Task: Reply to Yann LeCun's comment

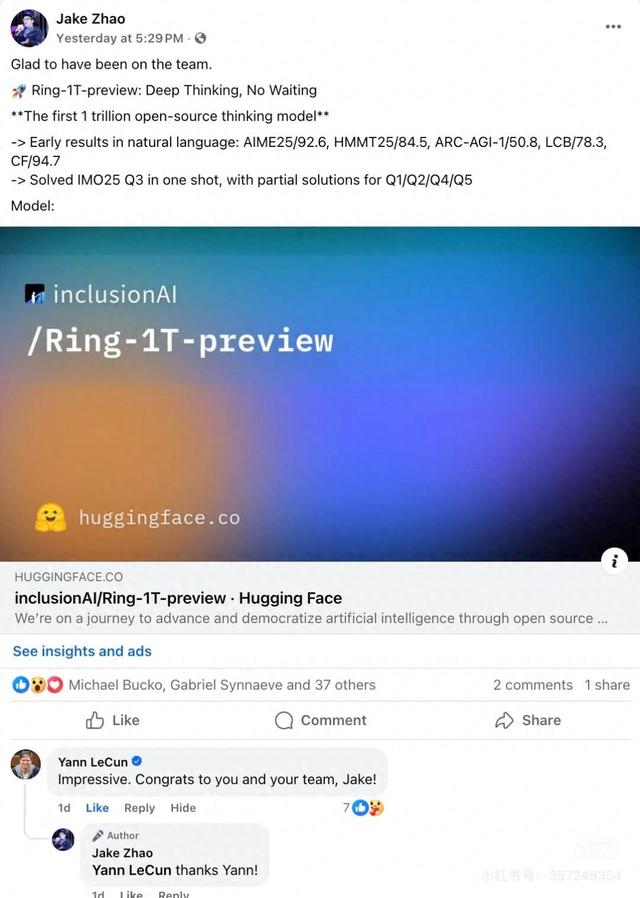Action: click(139, 808)
